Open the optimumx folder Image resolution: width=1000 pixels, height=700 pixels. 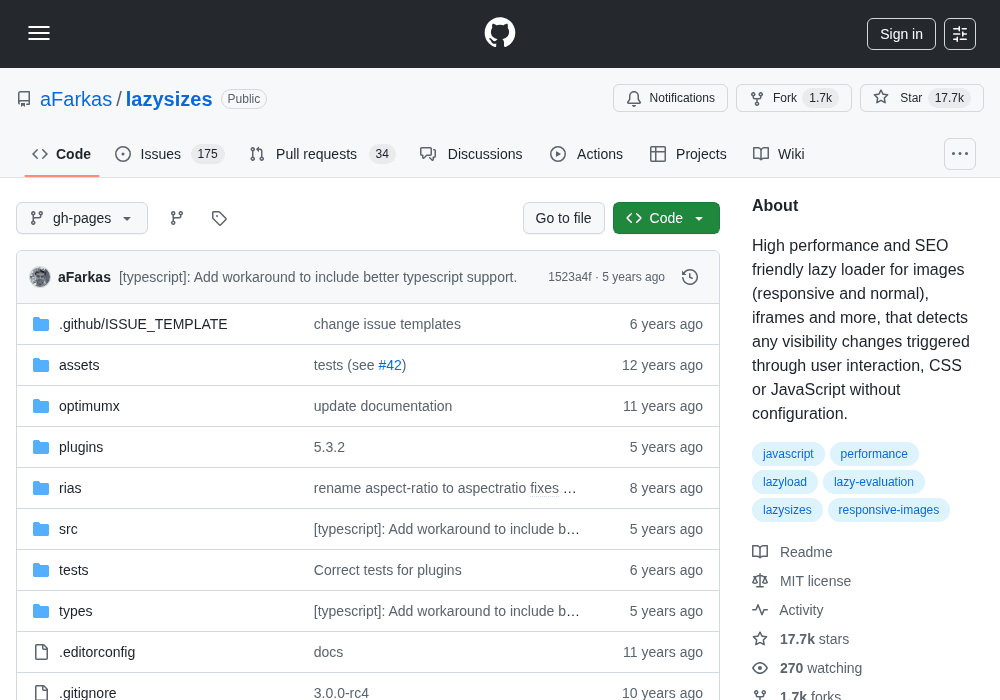click(x=89, y=406)
